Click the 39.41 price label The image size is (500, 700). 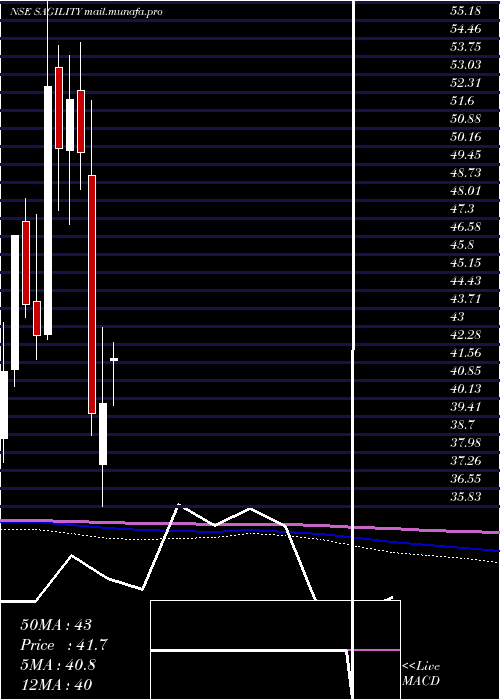tap(466, 406)
